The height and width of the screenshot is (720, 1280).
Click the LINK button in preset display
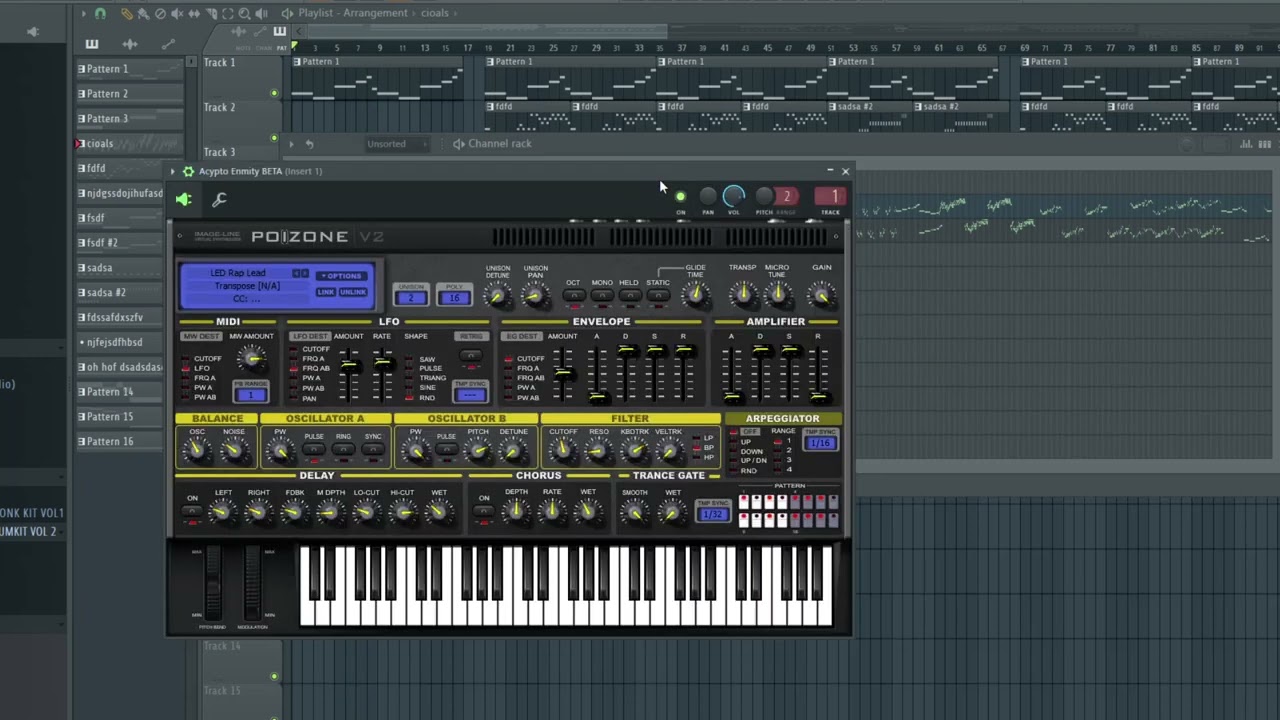tap(326, 292)
